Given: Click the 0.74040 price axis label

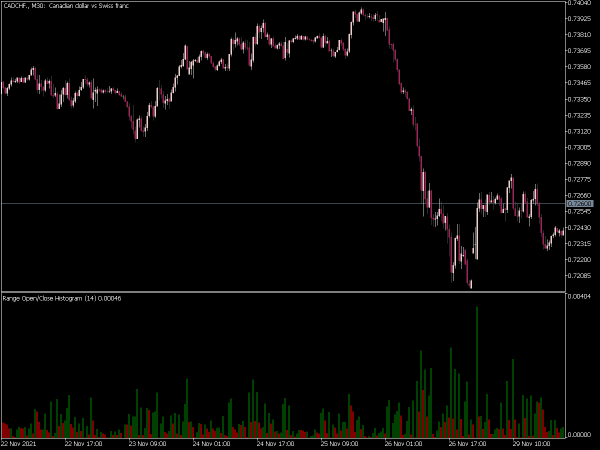Looking at the screenshot, I should pyautogui.click(x=580, y=3).
